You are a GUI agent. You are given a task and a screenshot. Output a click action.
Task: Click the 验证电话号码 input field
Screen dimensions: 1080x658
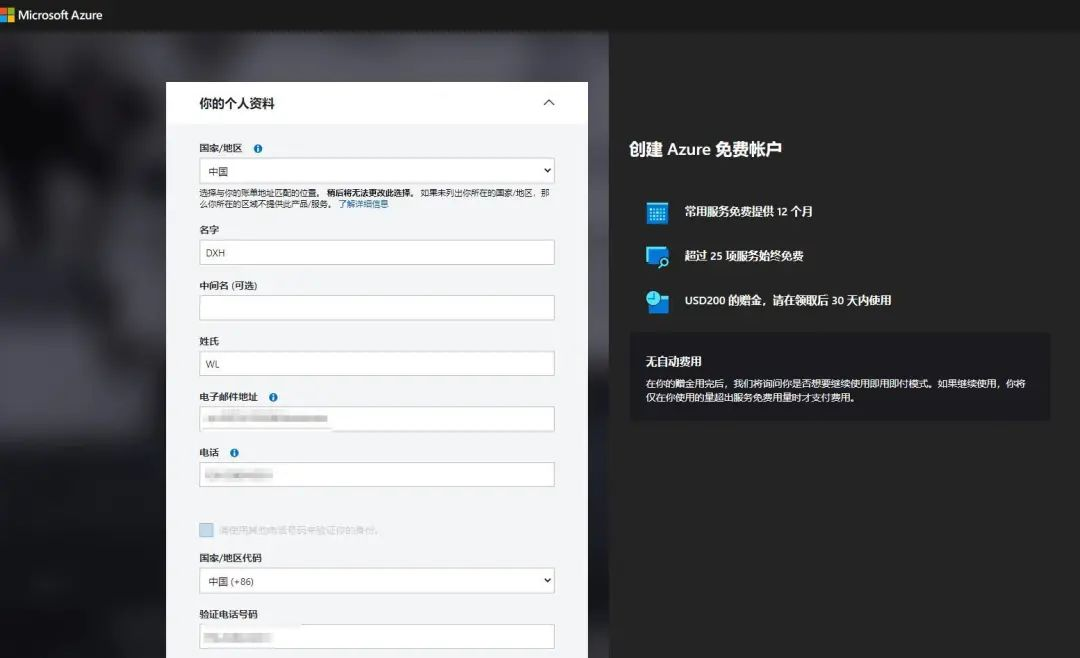pyautogui.click(x=377, y=637)
